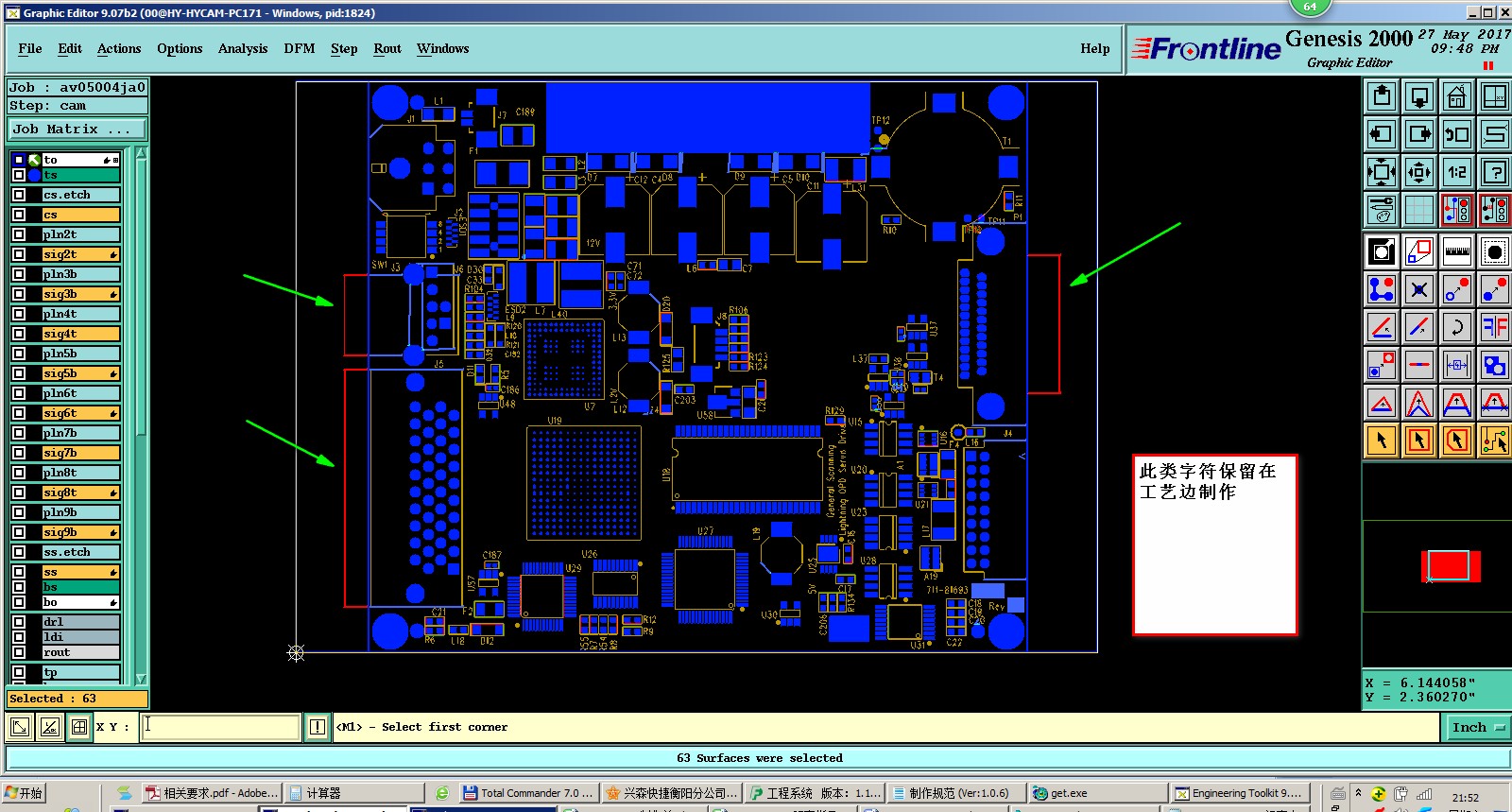1512x812 pixels.
Task: Click the Job Matrix button
Action: pyautogui.click(x=77, y=129)
